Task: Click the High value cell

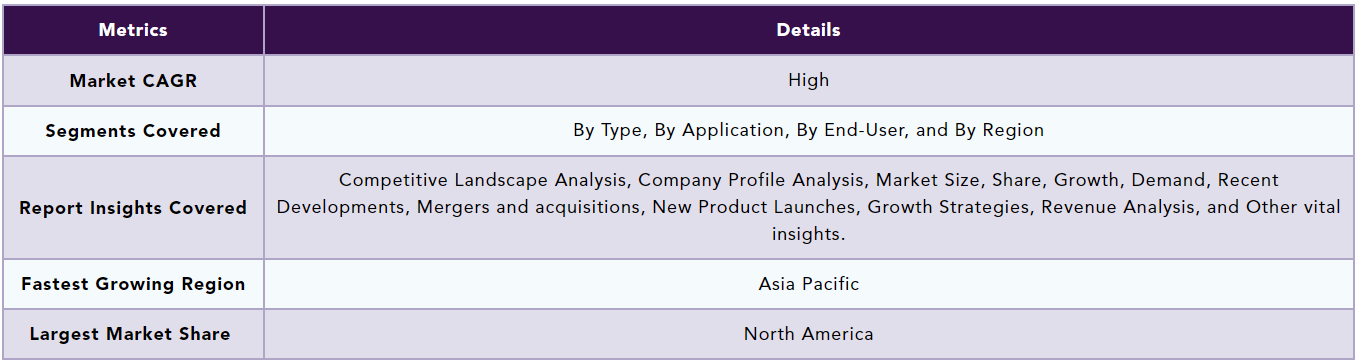Action: 809,80
